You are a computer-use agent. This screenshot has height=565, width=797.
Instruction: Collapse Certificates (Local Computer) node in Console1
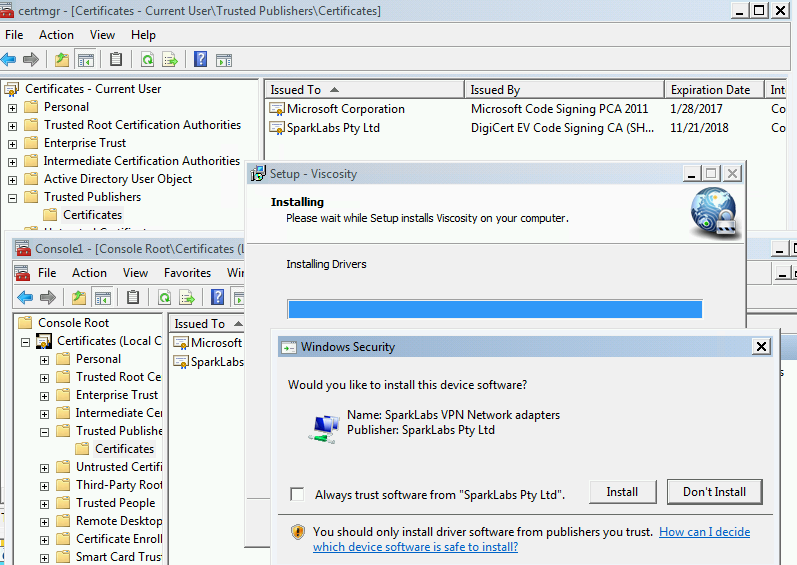coord(25,342)
